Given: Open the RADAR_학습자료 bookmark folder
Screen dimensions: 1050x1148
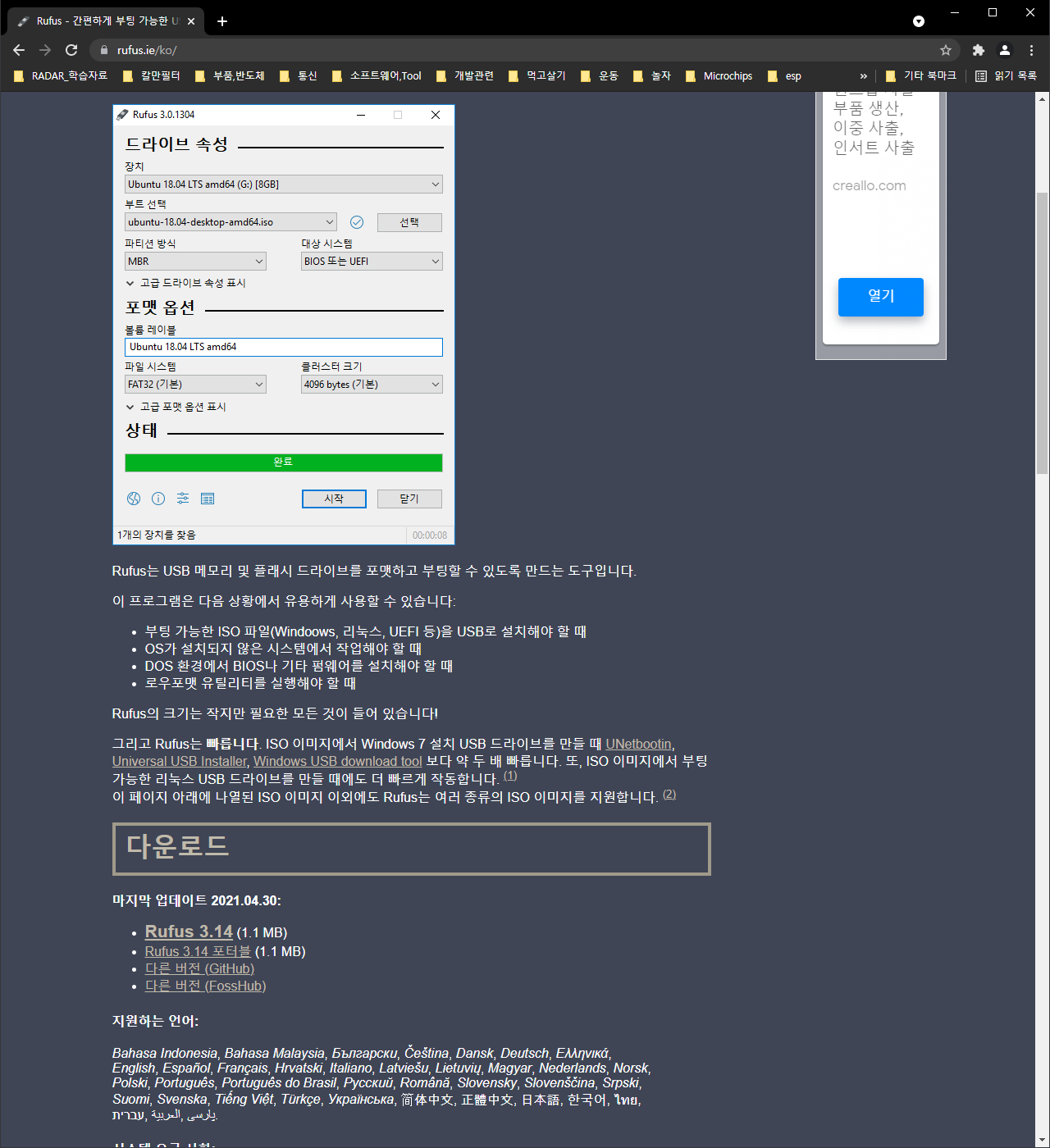Looking at the screenshot, I should pyautogui.click(x=61, y=75).
